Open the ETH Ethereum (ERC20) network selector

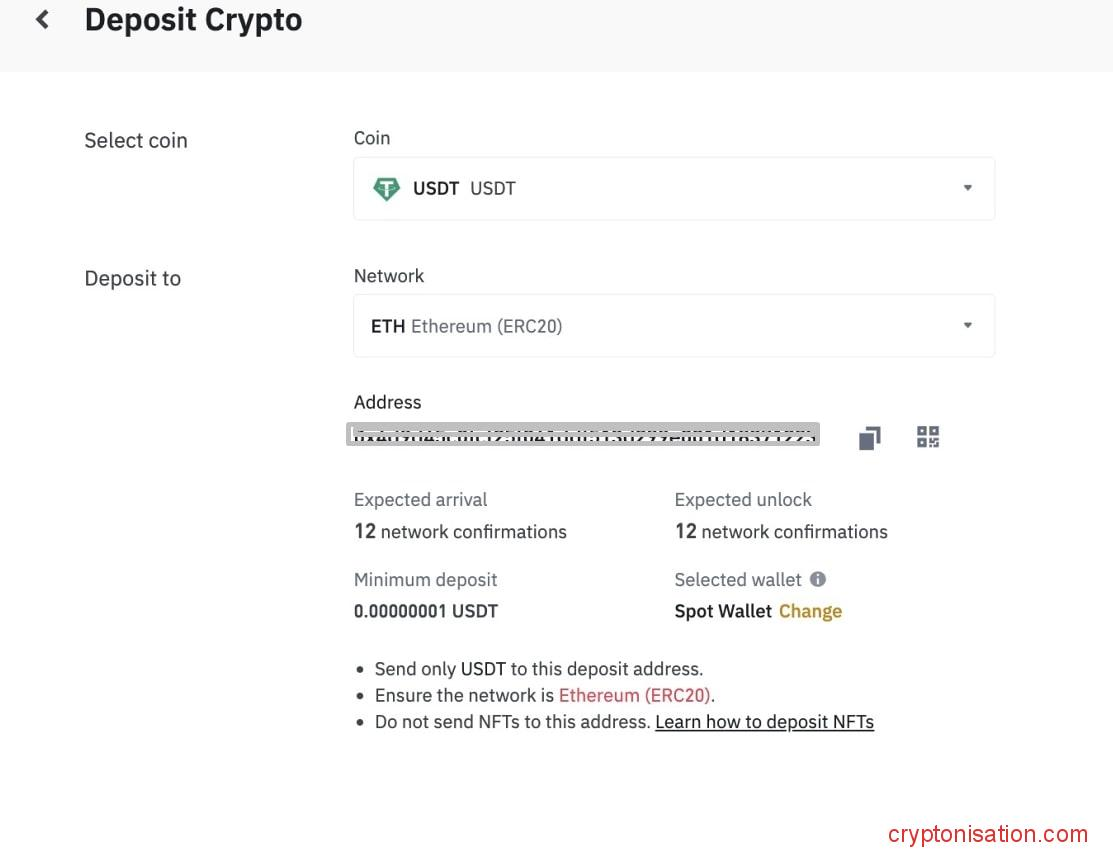(673, 325)
